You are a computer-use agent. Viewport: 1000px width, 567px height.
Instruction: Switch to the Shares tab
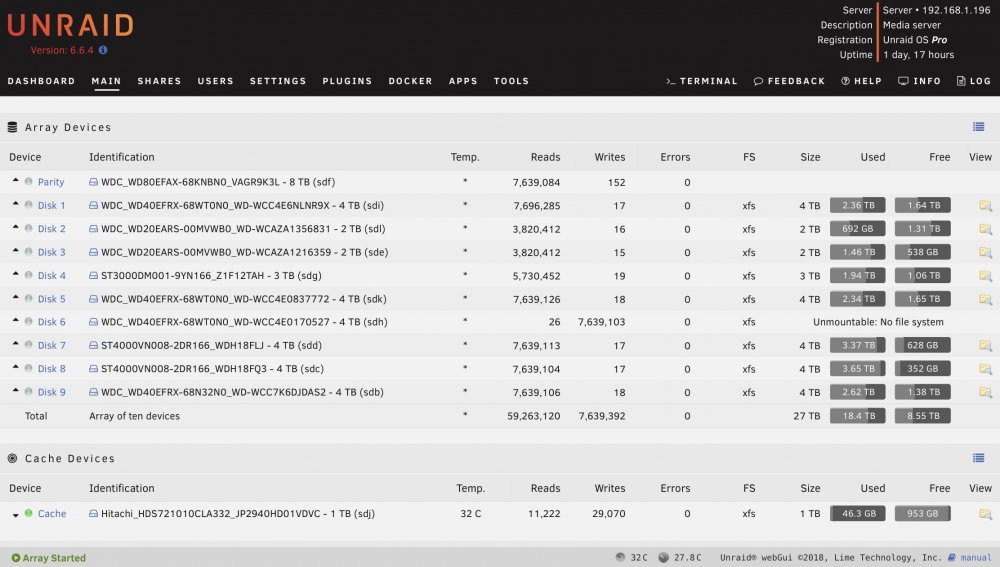(x=159, y=81)
